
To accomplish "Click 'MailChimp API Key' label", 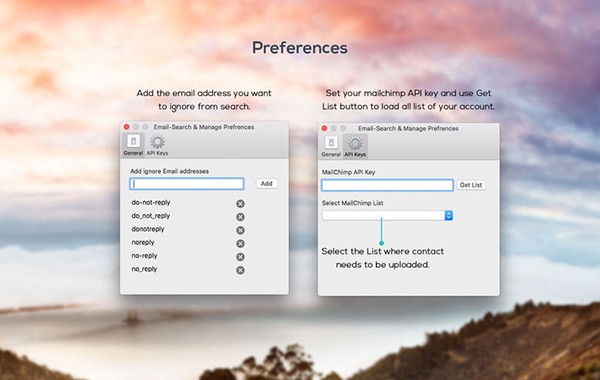I will [x=349, y=172].
